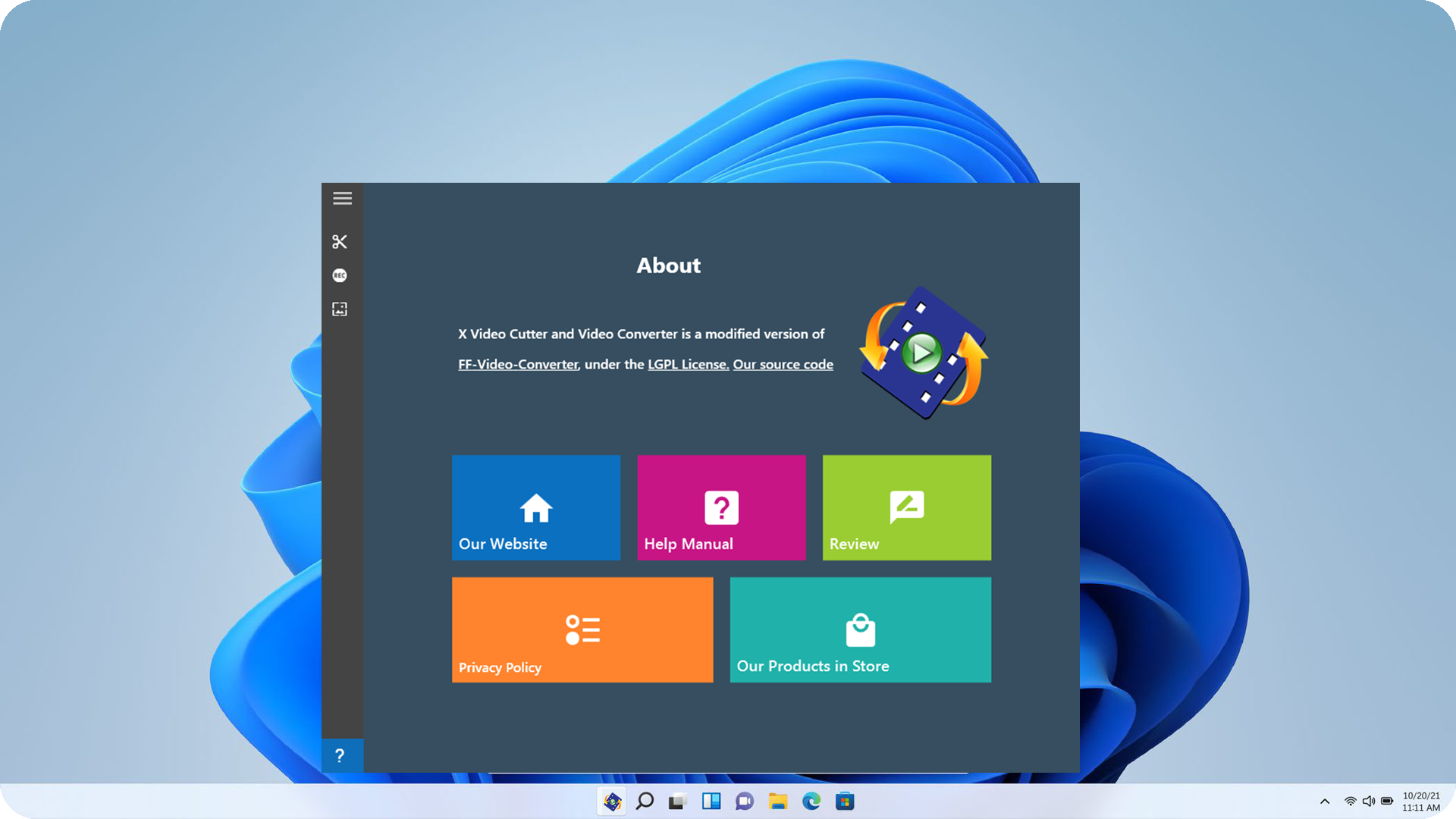Open Microsoft Store from taskbar
Viewport: 1456px width, 819px height.
845,802
